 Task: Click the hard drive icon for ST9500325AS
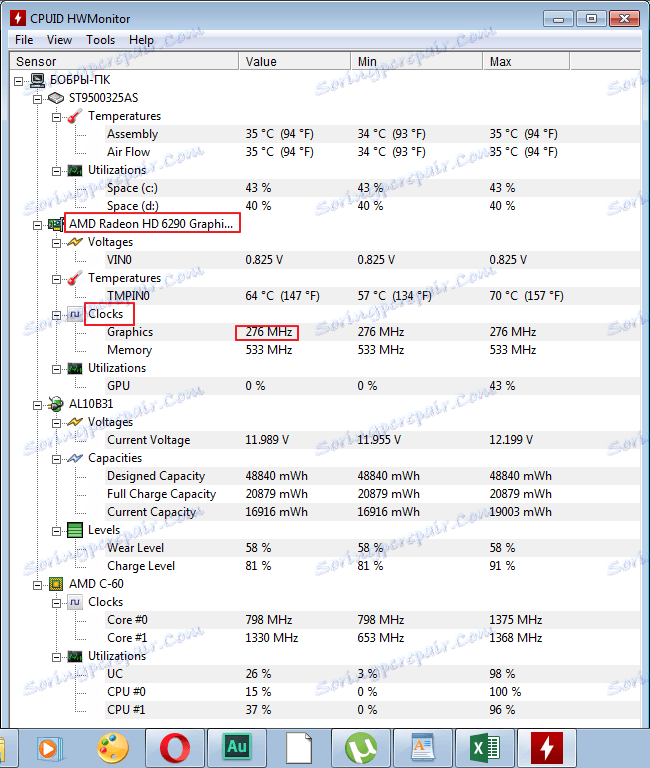click(x=56, y=98)
